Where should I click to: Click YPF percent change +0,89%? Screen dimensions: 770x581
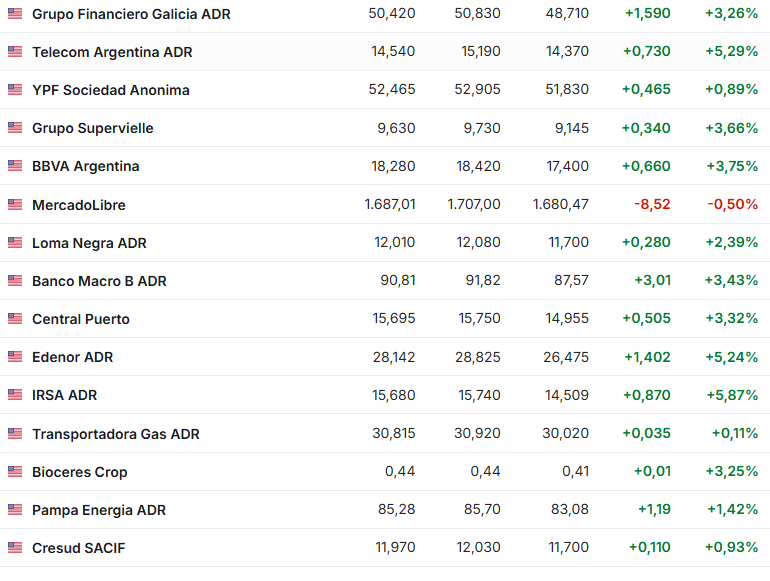[731, 89]
